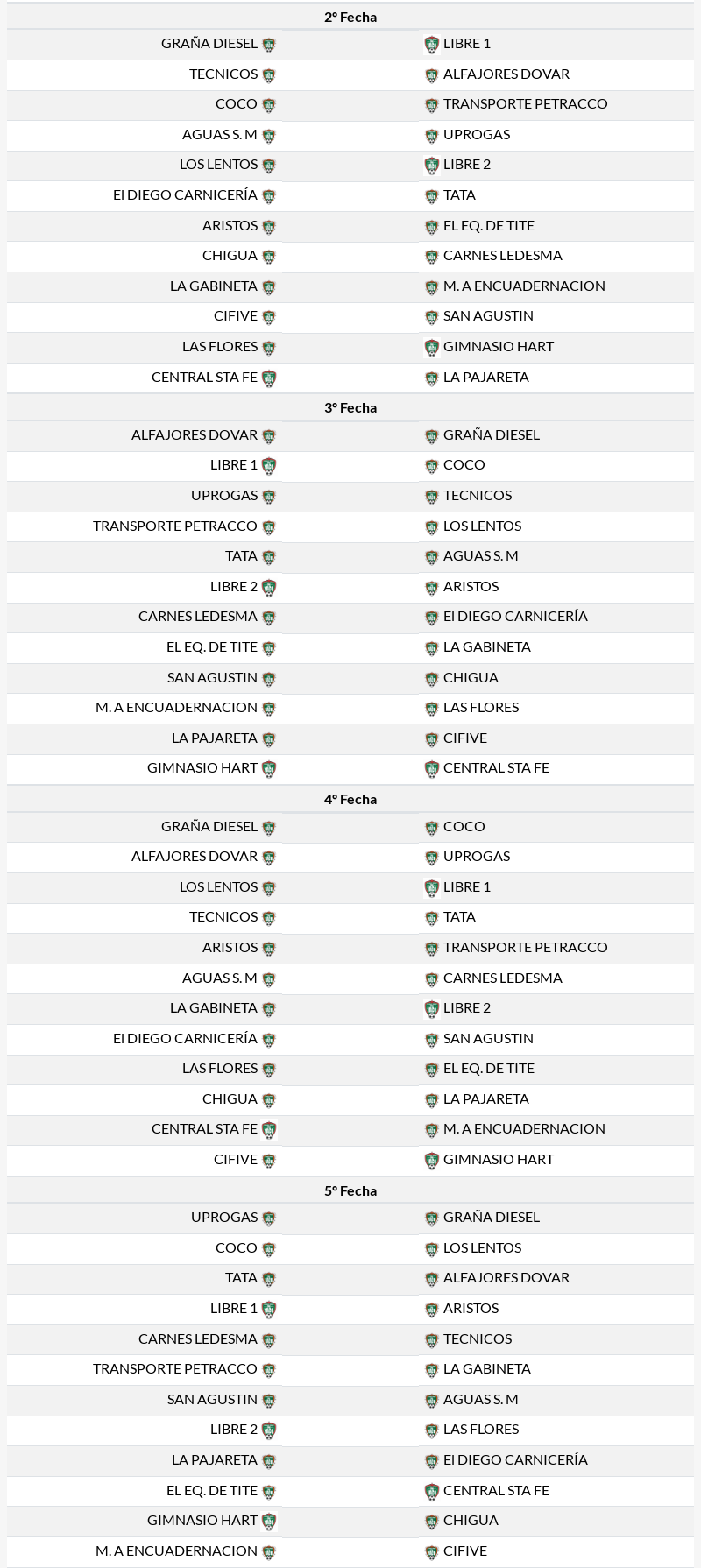This screenshot has height=1568, width=701.
Task: Click the 3º Fecha round header
Action: point(350,408)
